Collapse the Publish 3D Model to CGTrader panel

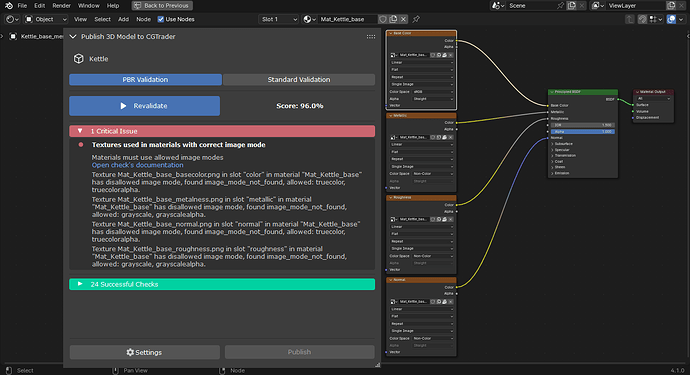[73, 37]
